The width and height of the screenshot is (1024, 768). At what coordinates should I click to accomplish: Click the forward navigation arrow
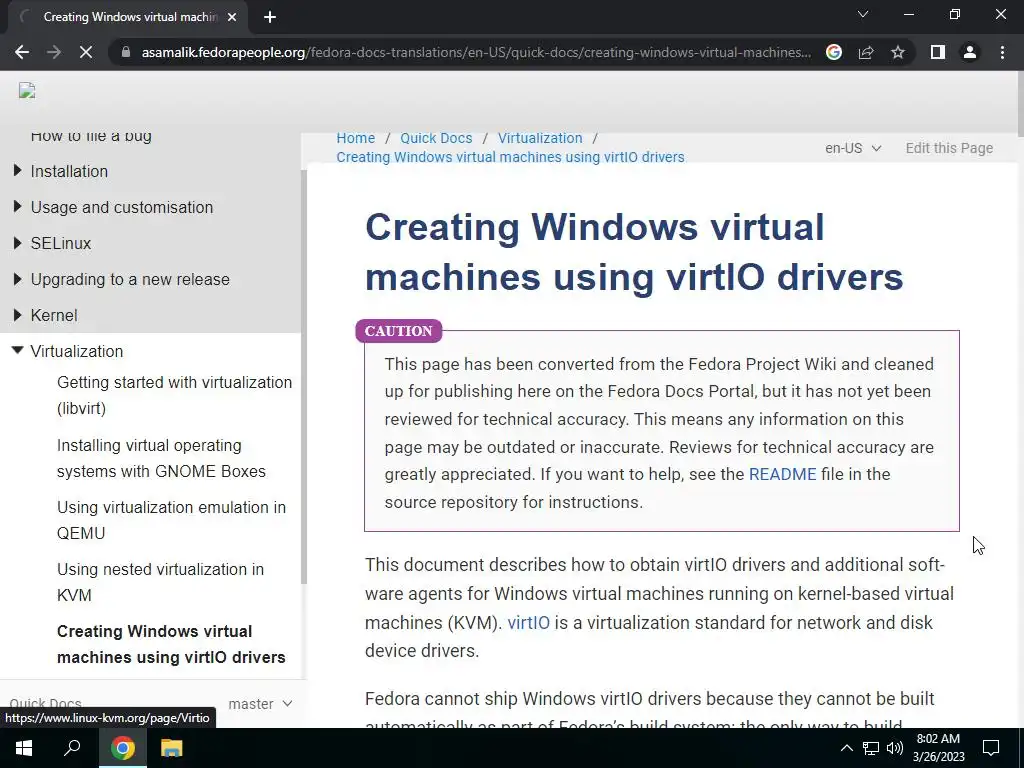(54, 52)
